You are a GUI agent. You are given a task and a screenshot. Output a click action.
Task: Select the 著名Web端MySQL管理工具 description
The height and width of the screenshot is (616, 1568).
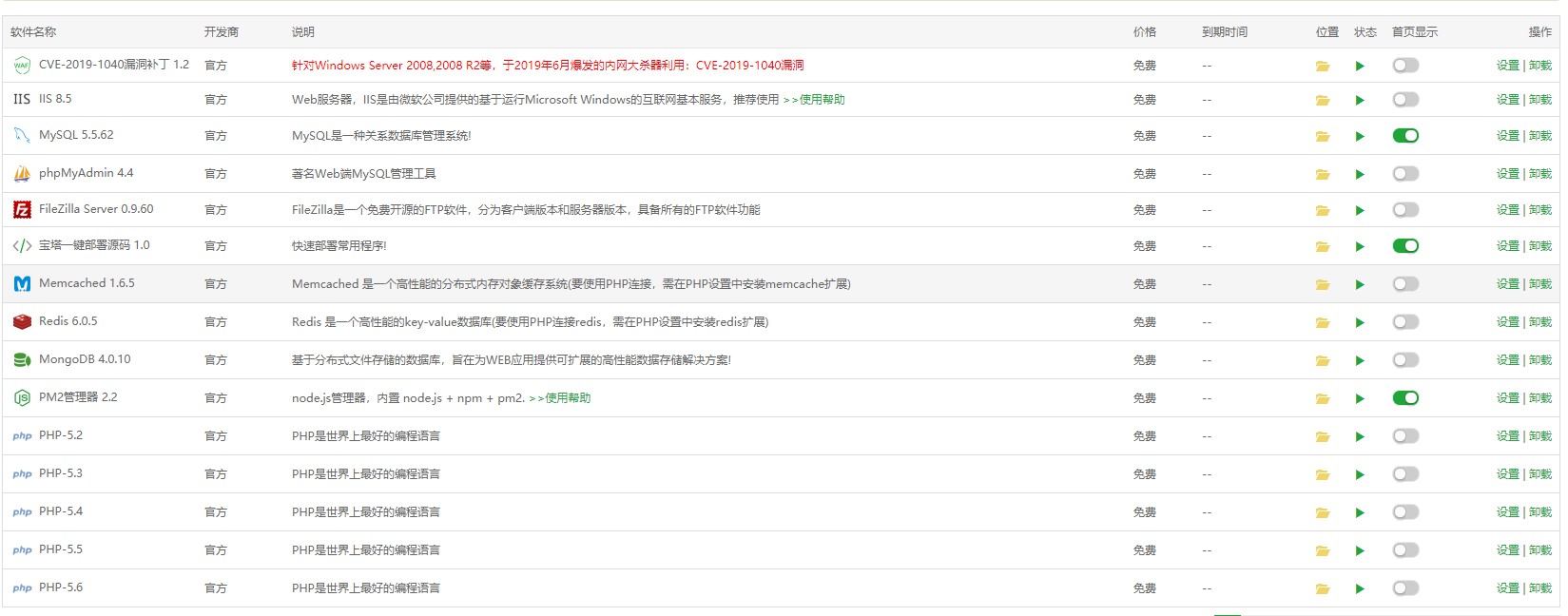pos(364,174)
